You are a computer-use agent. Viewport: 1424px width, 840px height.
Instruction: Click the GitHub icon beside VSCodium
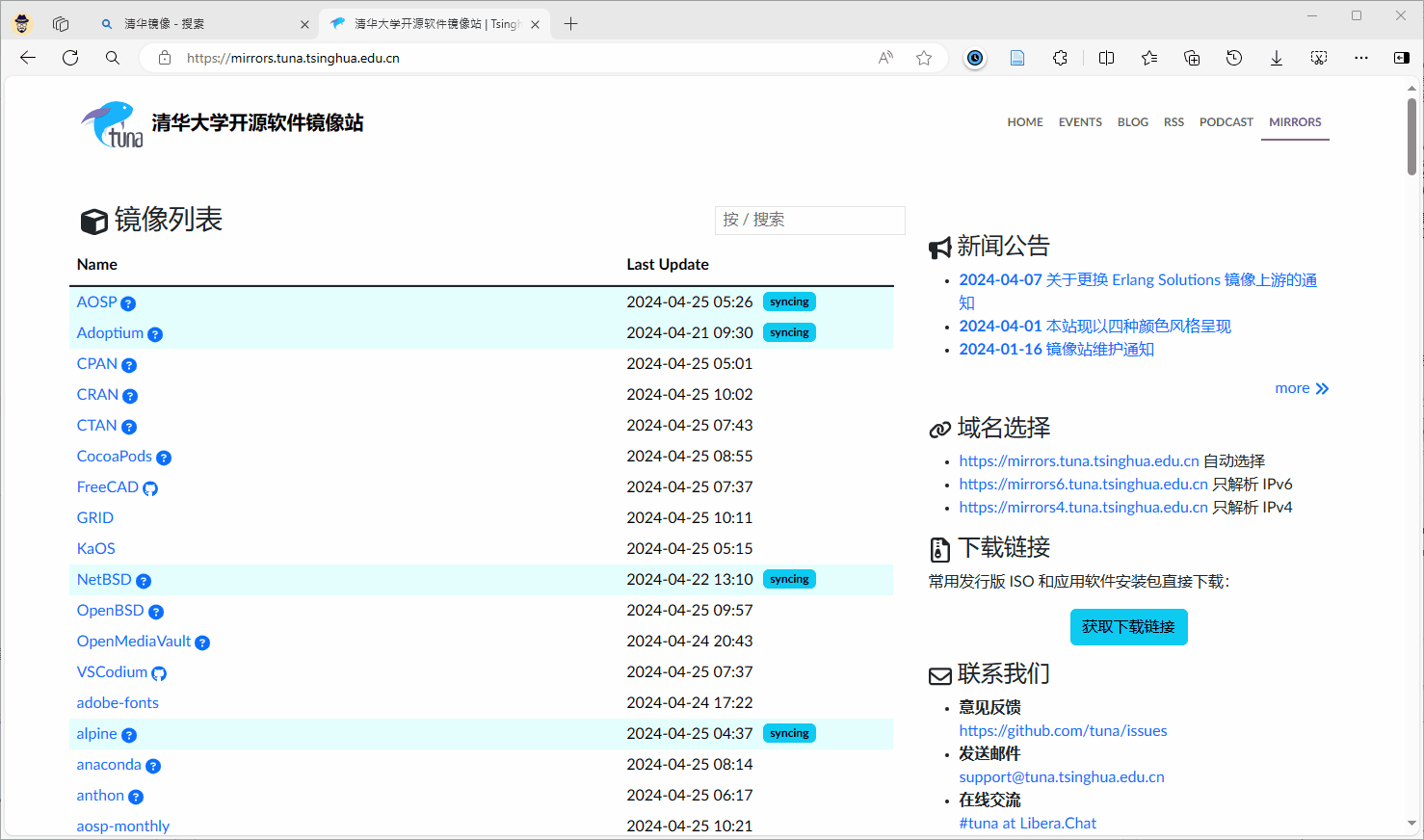(157, 672)
